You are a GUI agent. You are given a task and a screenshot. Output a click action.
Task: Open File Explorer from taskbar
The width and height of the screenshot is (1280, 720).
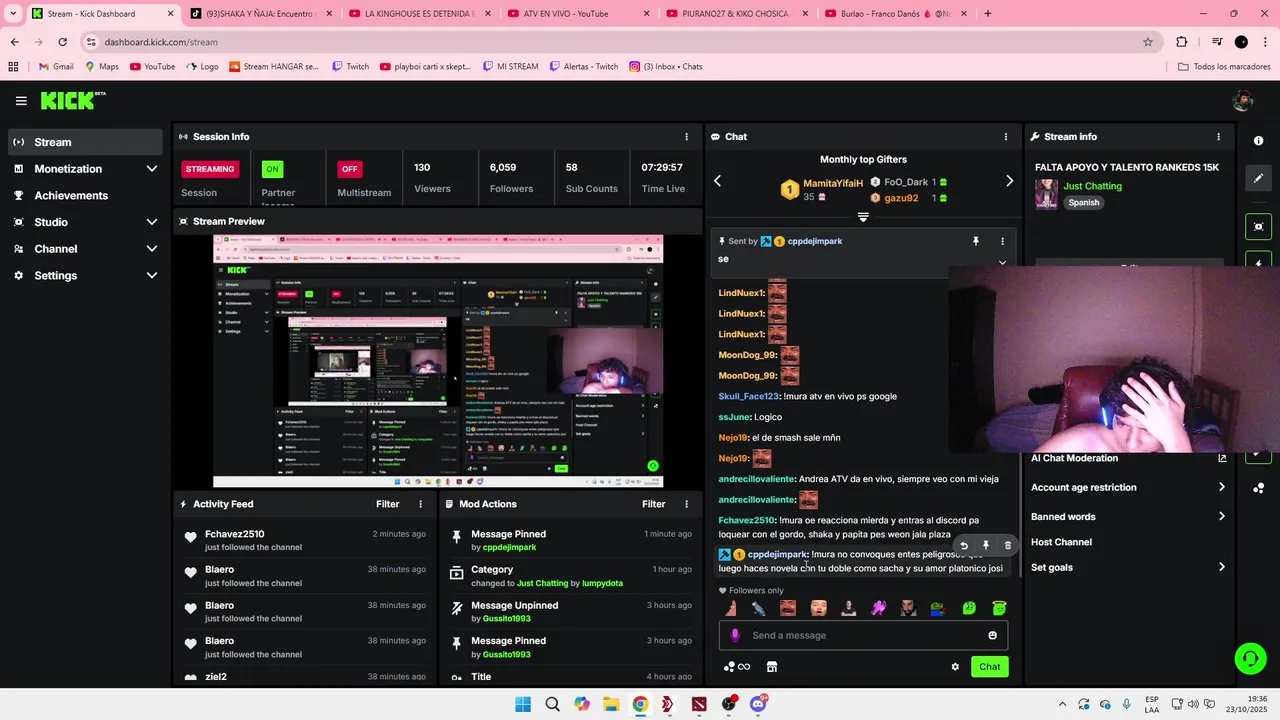[x=611, y=704]
